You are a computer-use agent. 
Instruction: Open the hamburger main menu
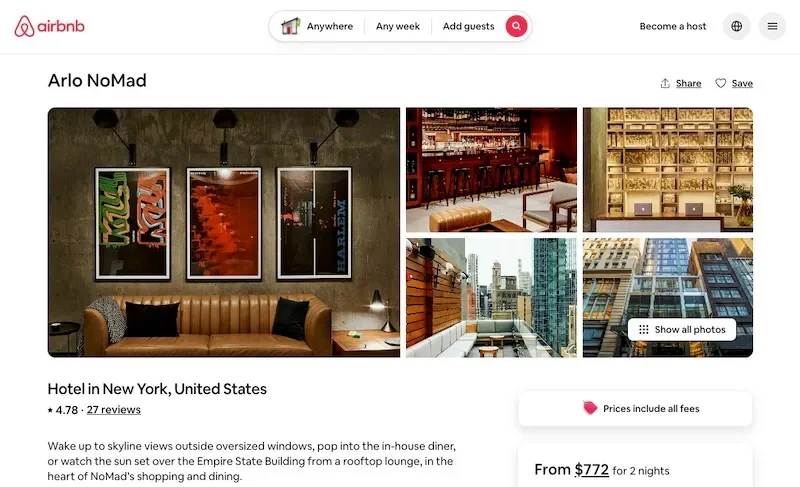pos(772,26)
